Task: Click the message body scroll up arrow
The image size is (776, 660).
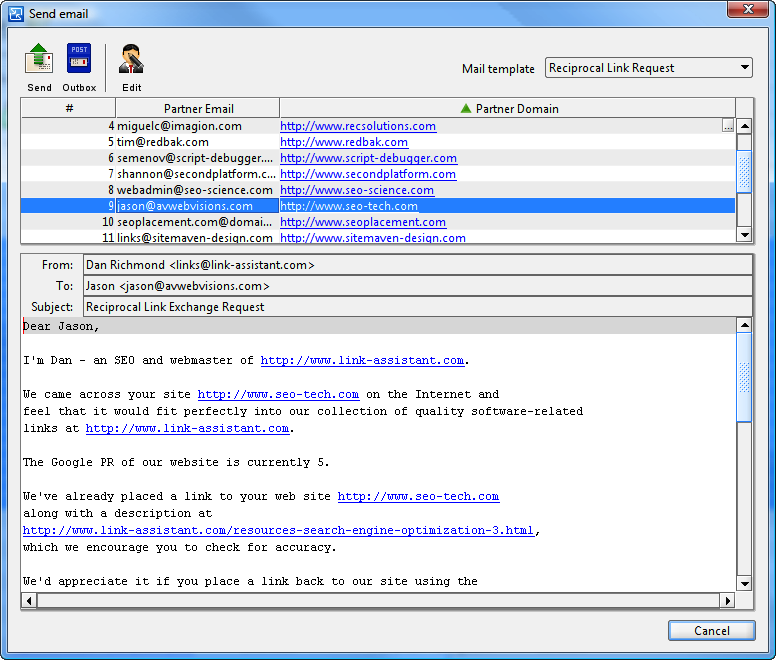Action: coord(744,325)
